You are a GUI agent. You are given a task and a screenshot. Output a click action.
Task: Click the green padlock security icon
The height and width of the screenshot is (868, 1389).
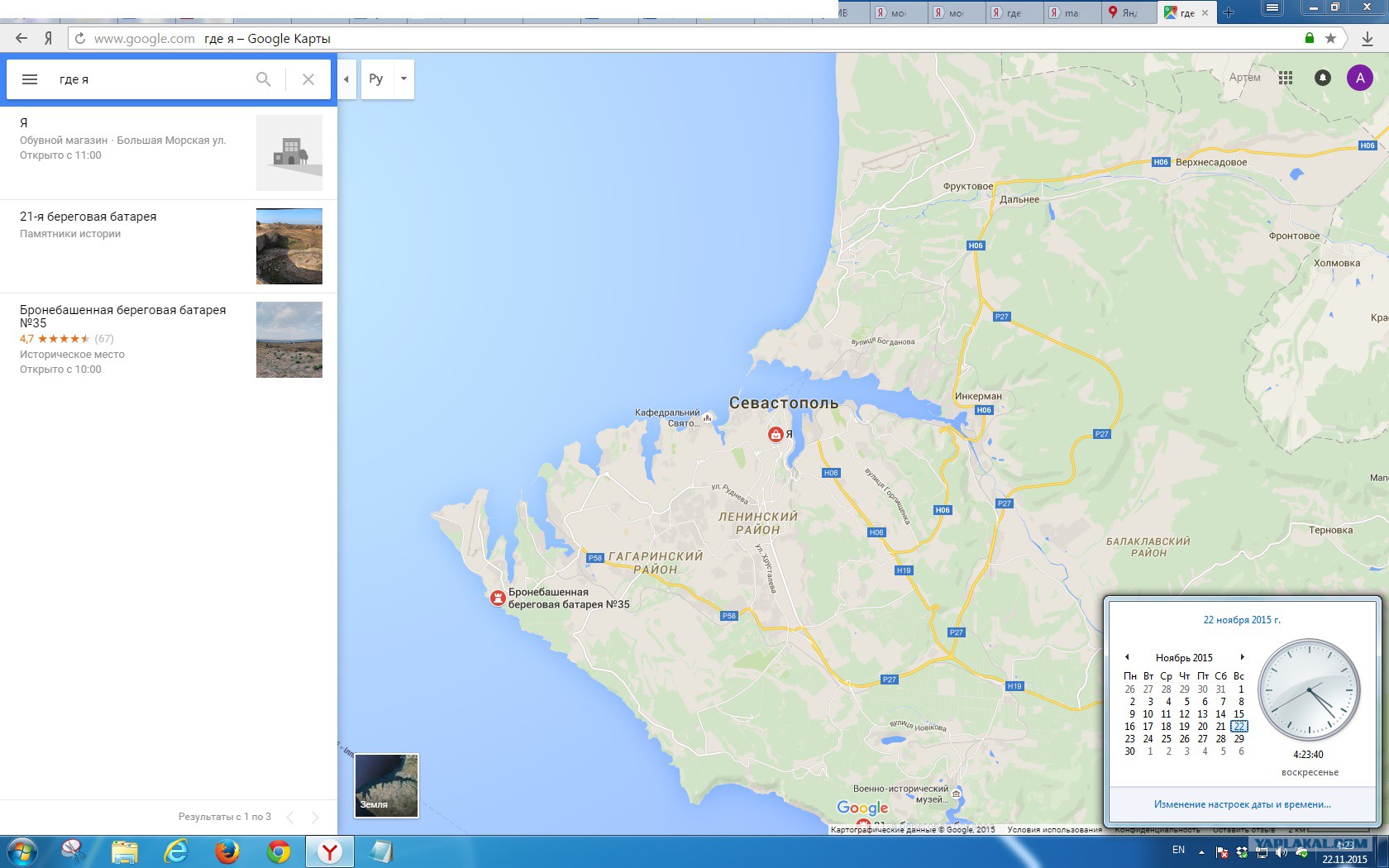pos(1310,38)
